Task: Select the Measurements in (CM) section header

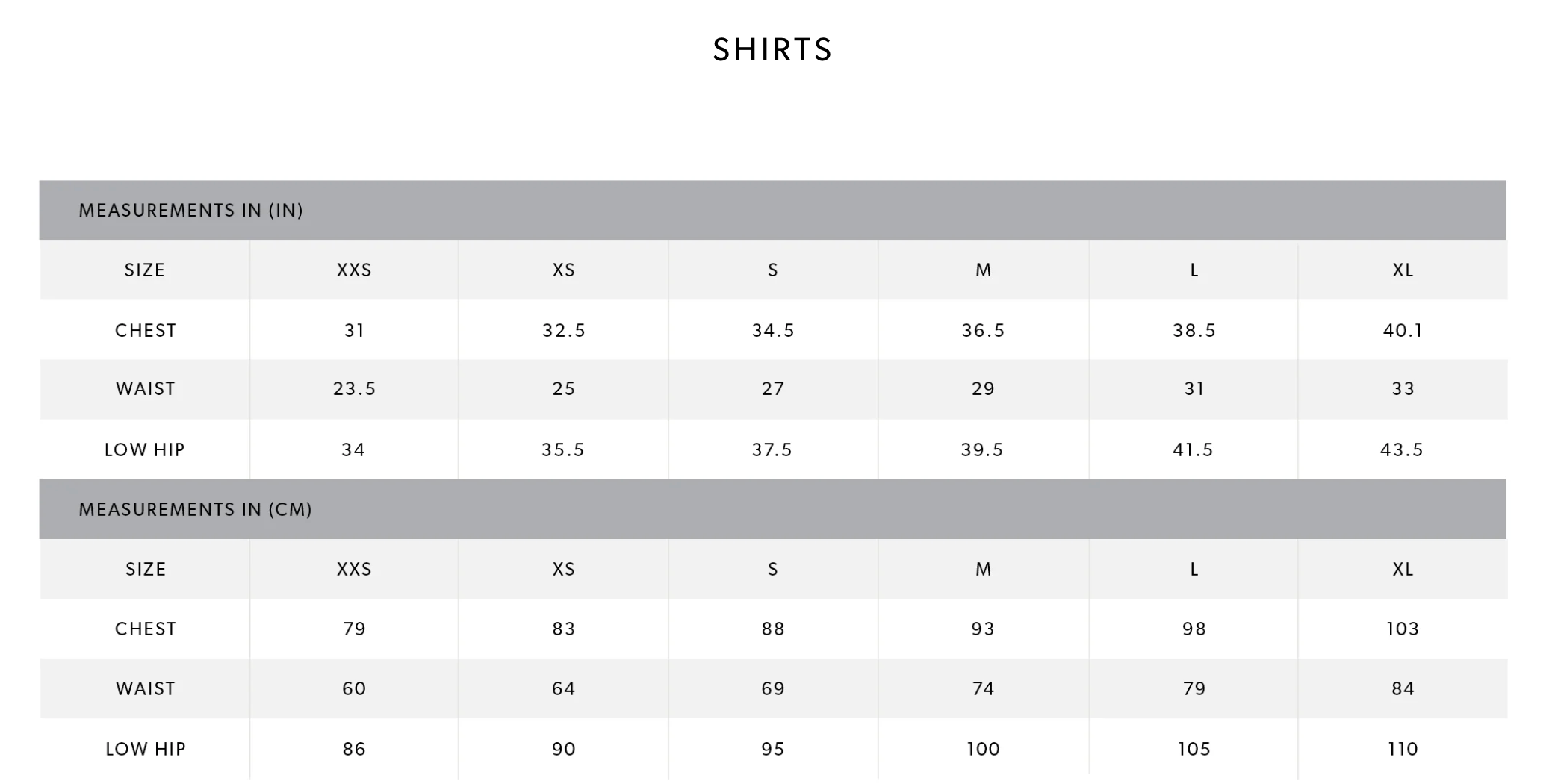Action: (x=195, y=510)
